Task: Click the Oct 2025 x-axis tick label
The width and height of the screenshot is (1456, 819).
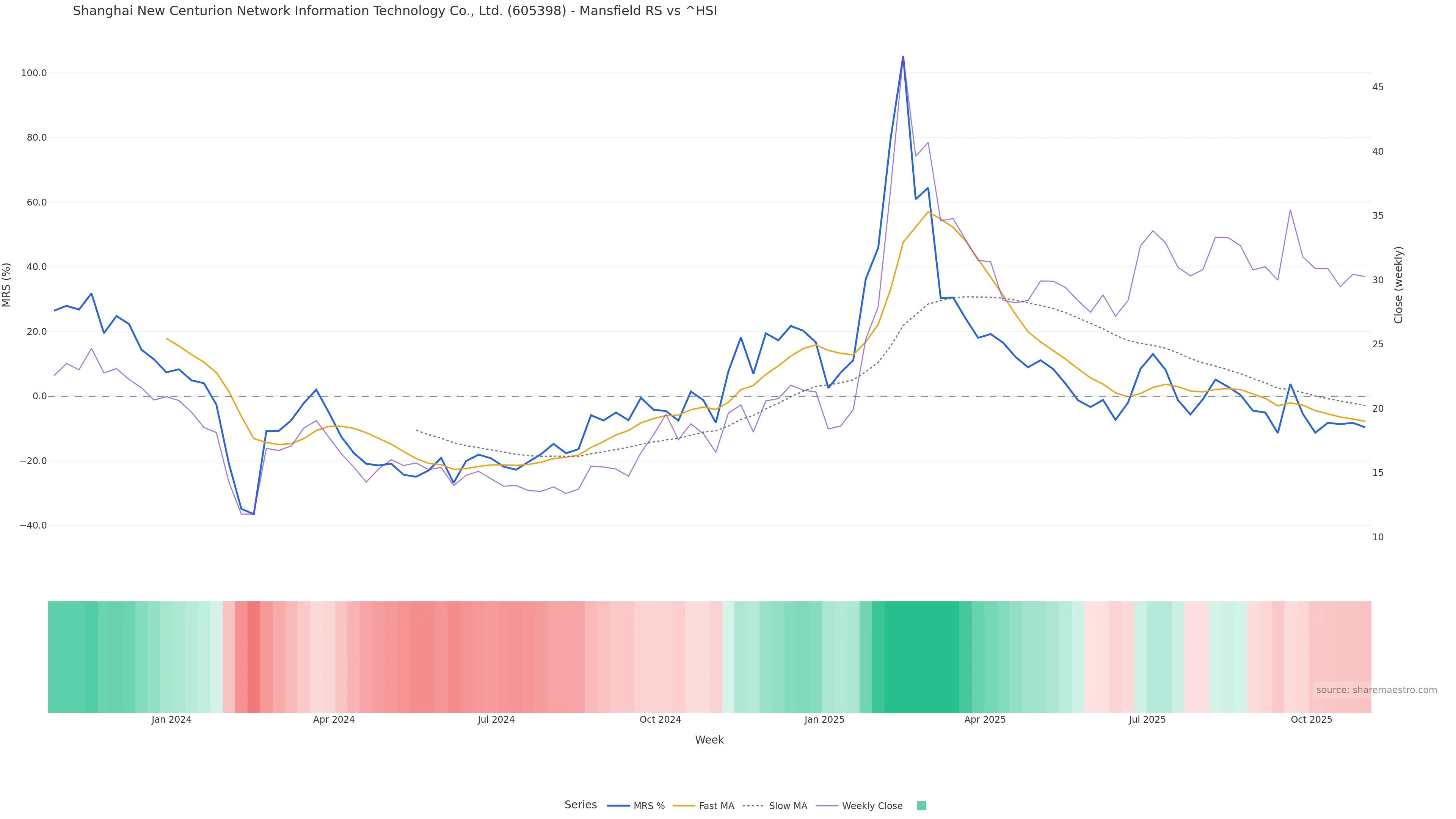Action: [1311, 720]
